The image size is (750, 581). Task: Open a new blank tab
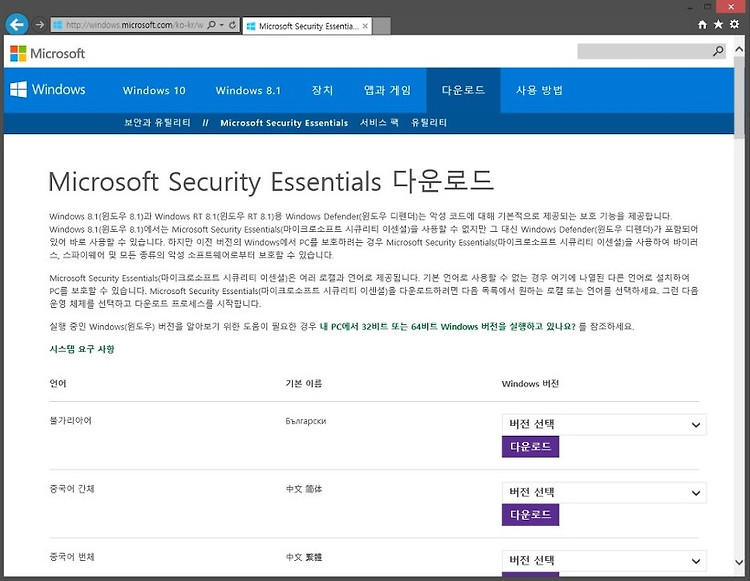[x=381, y=26]
